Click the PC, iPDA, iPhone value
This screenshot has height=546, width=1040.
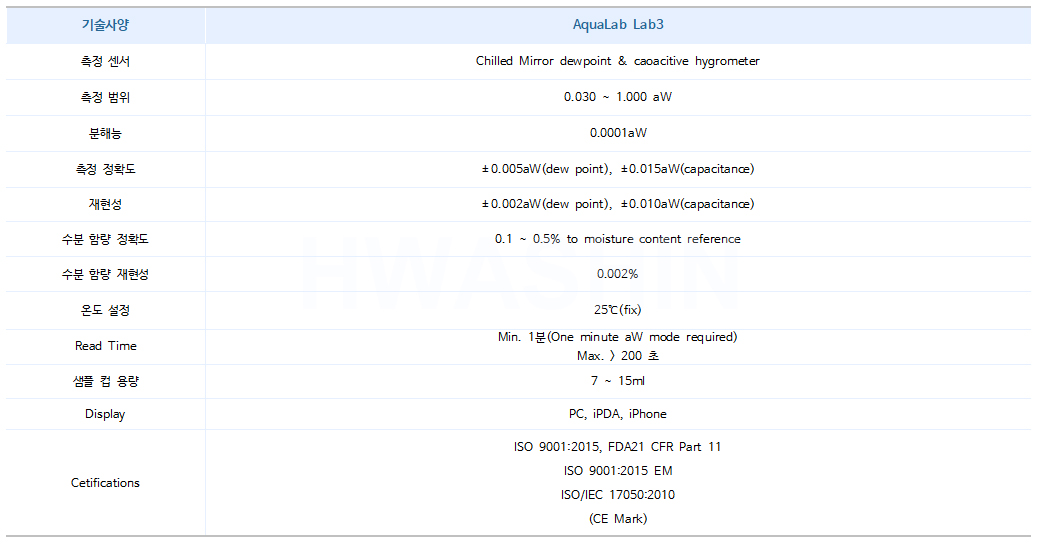[x=618, y=414]
